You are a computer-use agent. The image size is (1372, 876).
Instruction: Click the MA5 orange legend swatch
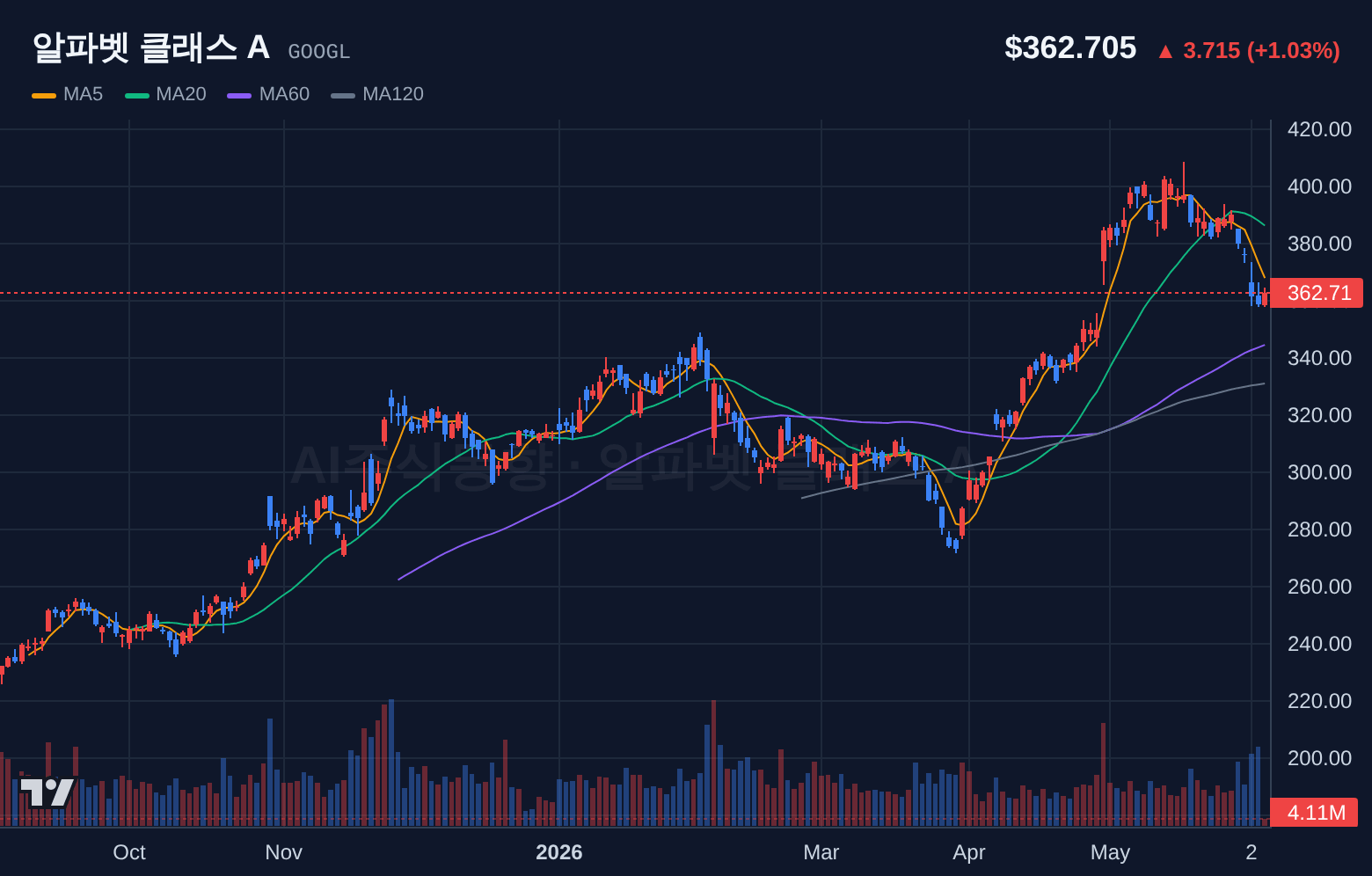[44, 95]
